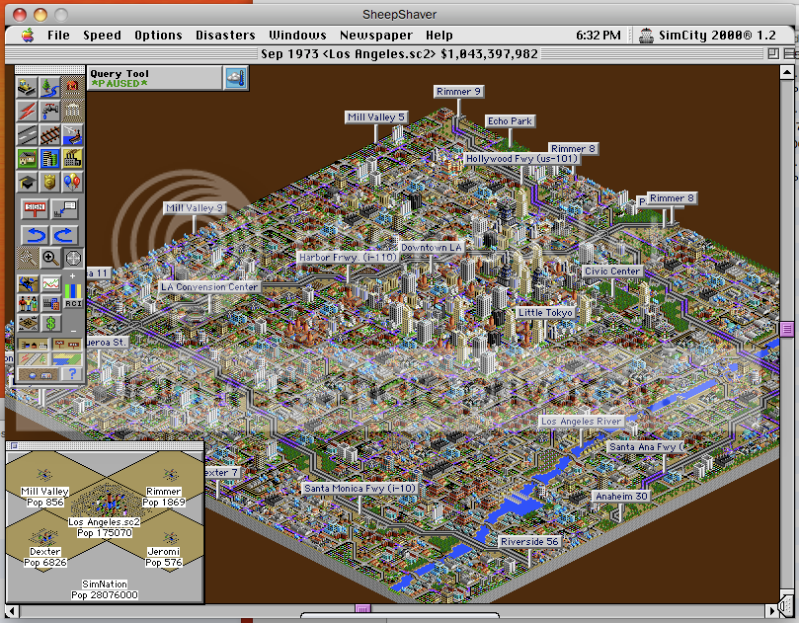Click the Echo Park sign
This screenshot has height=623, width=799.
pyautogui.click(x=510, y=121)
